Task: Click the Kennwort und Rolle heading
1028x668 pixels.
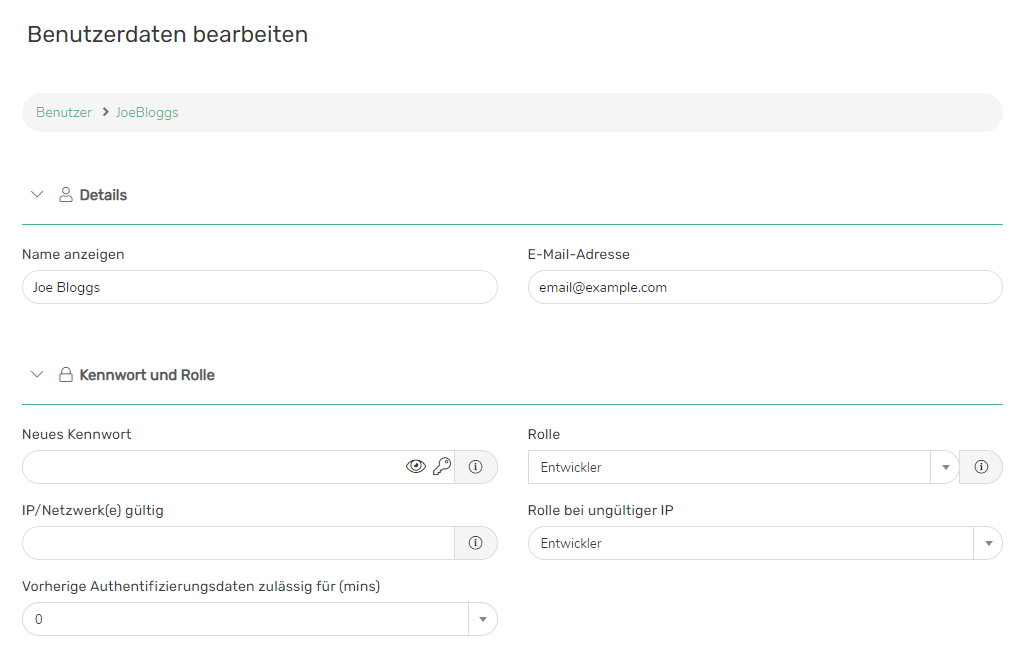Action: tap(147, 375)
